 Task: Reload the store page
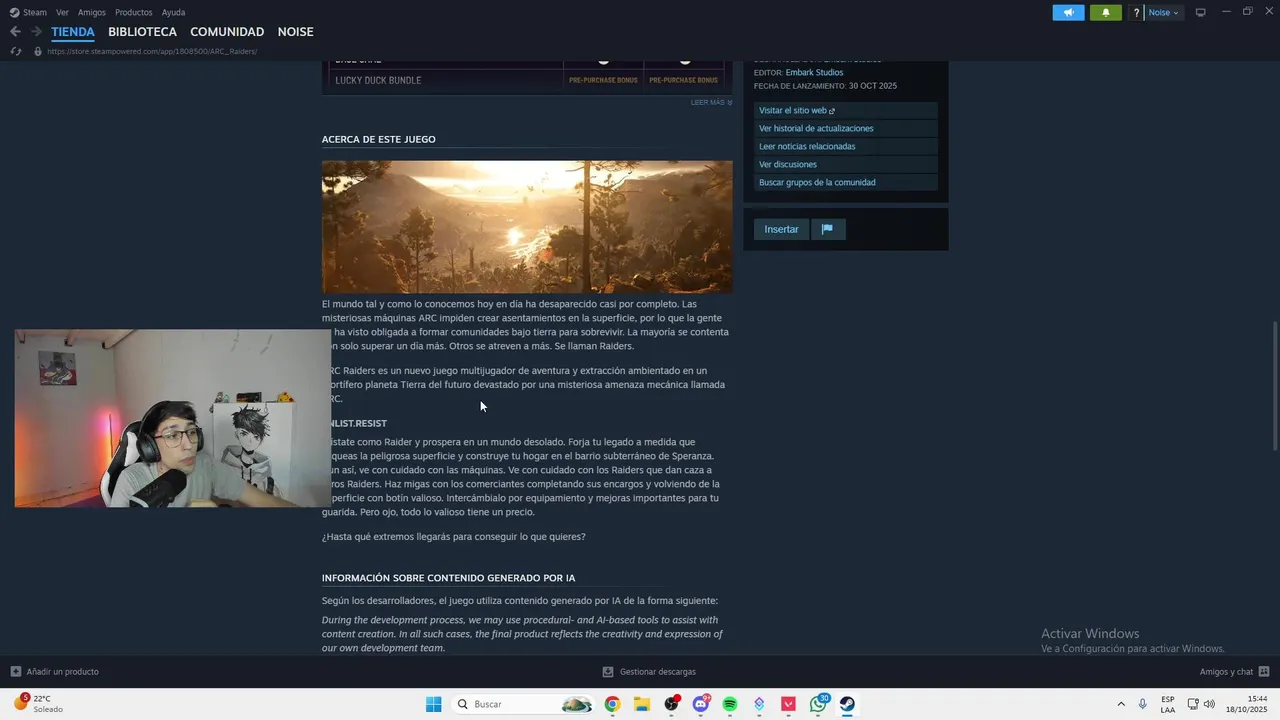click(15, 51)
